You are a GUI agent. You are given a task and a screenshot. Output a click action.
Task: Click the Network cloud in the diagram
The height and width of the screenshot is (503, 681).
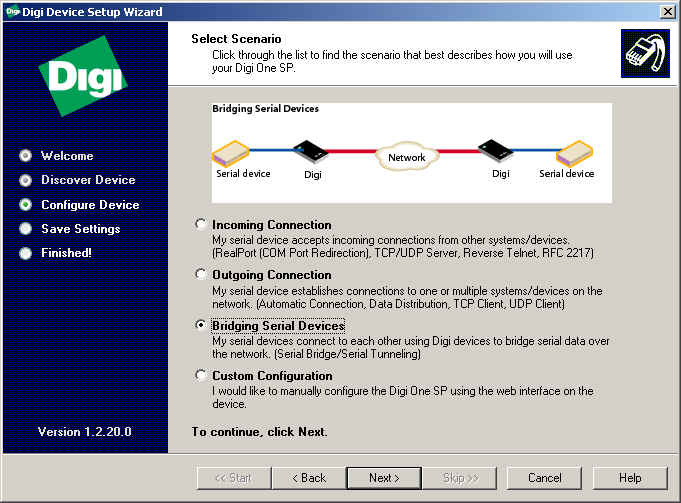tap(406, 157)
